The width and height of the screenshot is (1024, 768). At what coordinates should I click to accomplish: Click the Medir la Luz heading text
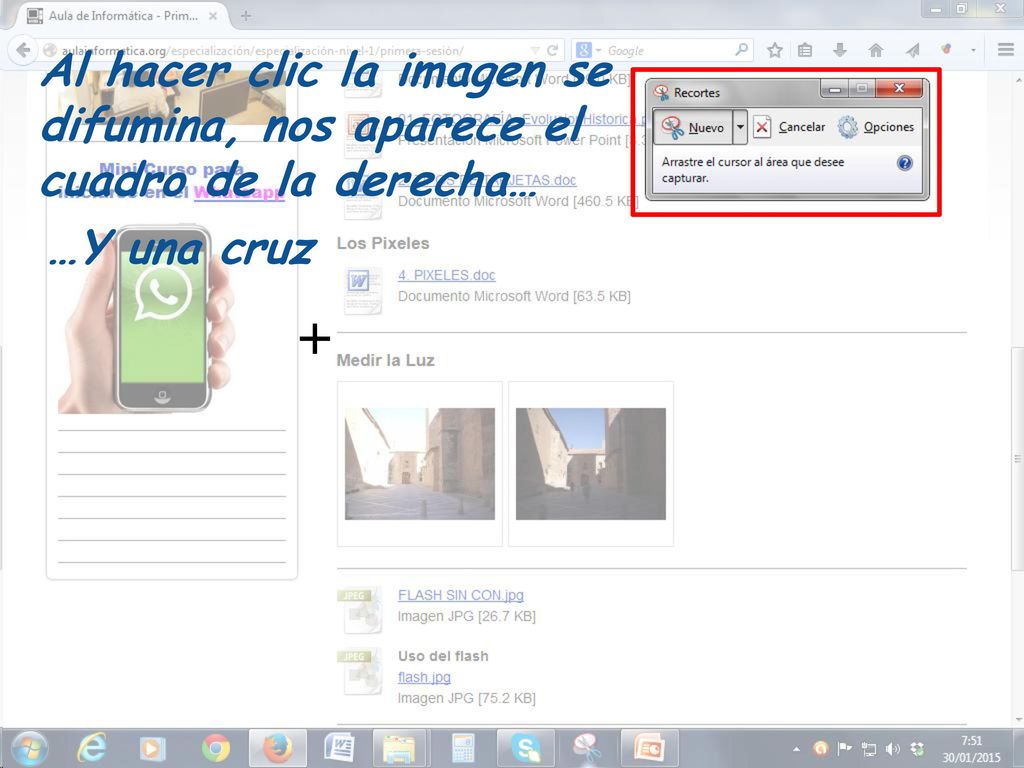(x=385, y=360)
